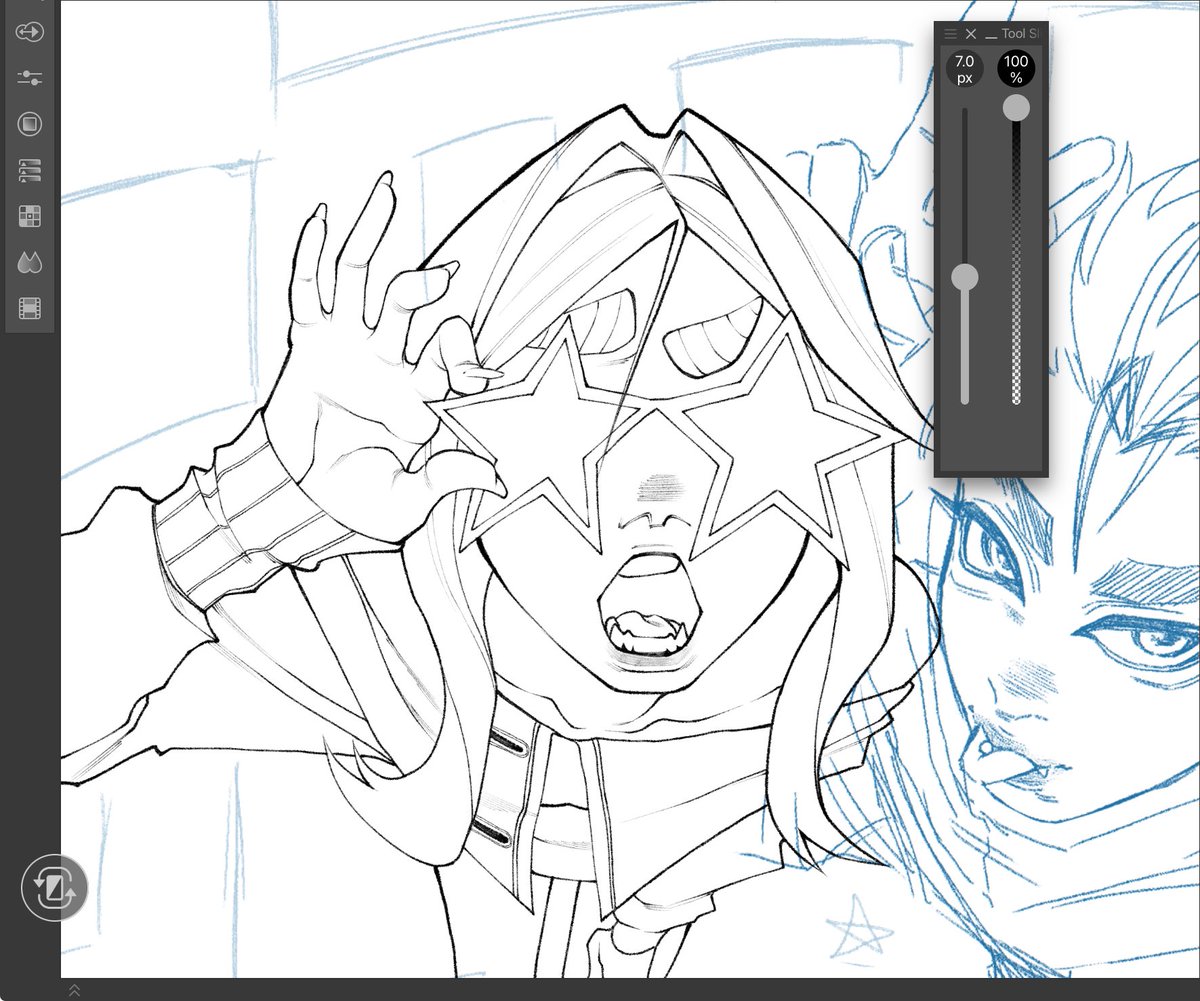The height and width of the screenshot is (1001, 1200).
Task: Open the Layer Property panel icon
Action: [30, 124]
